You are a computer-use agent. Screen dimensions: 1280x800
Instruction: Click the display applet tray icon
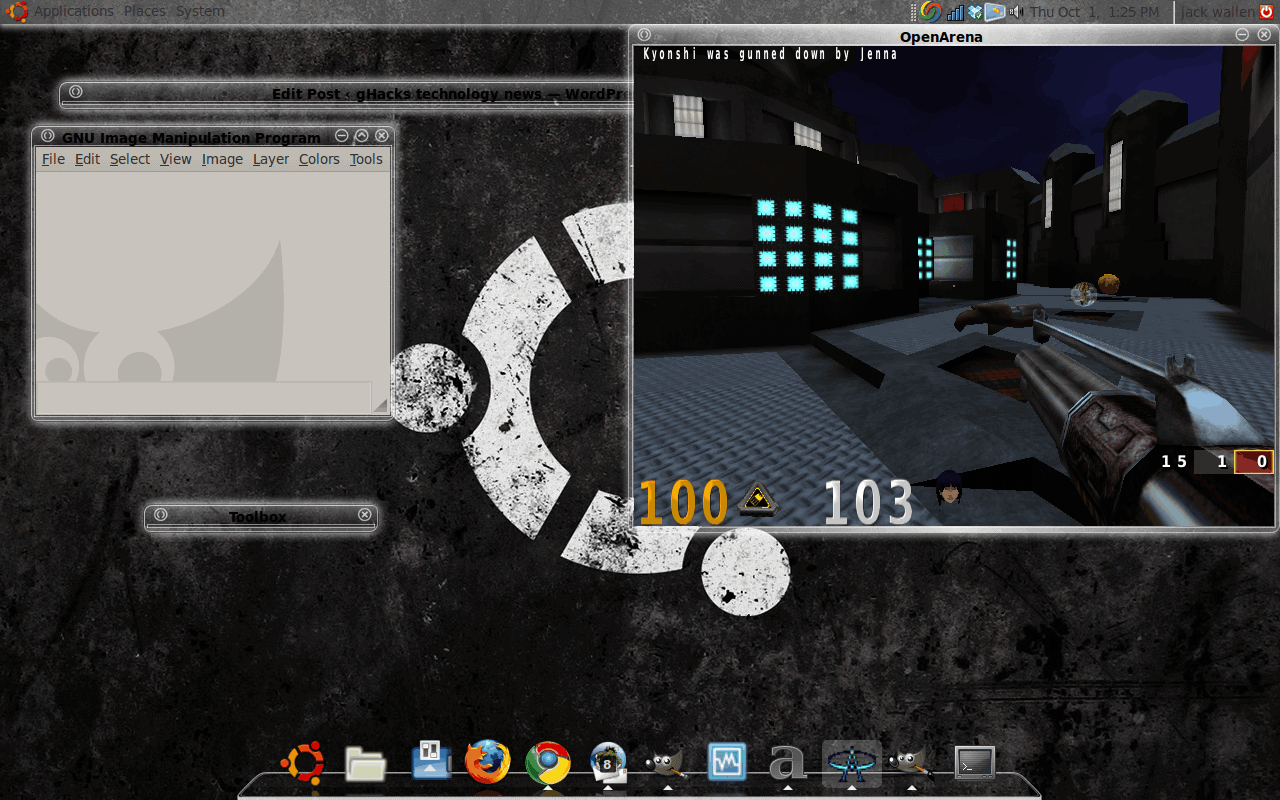995,12
